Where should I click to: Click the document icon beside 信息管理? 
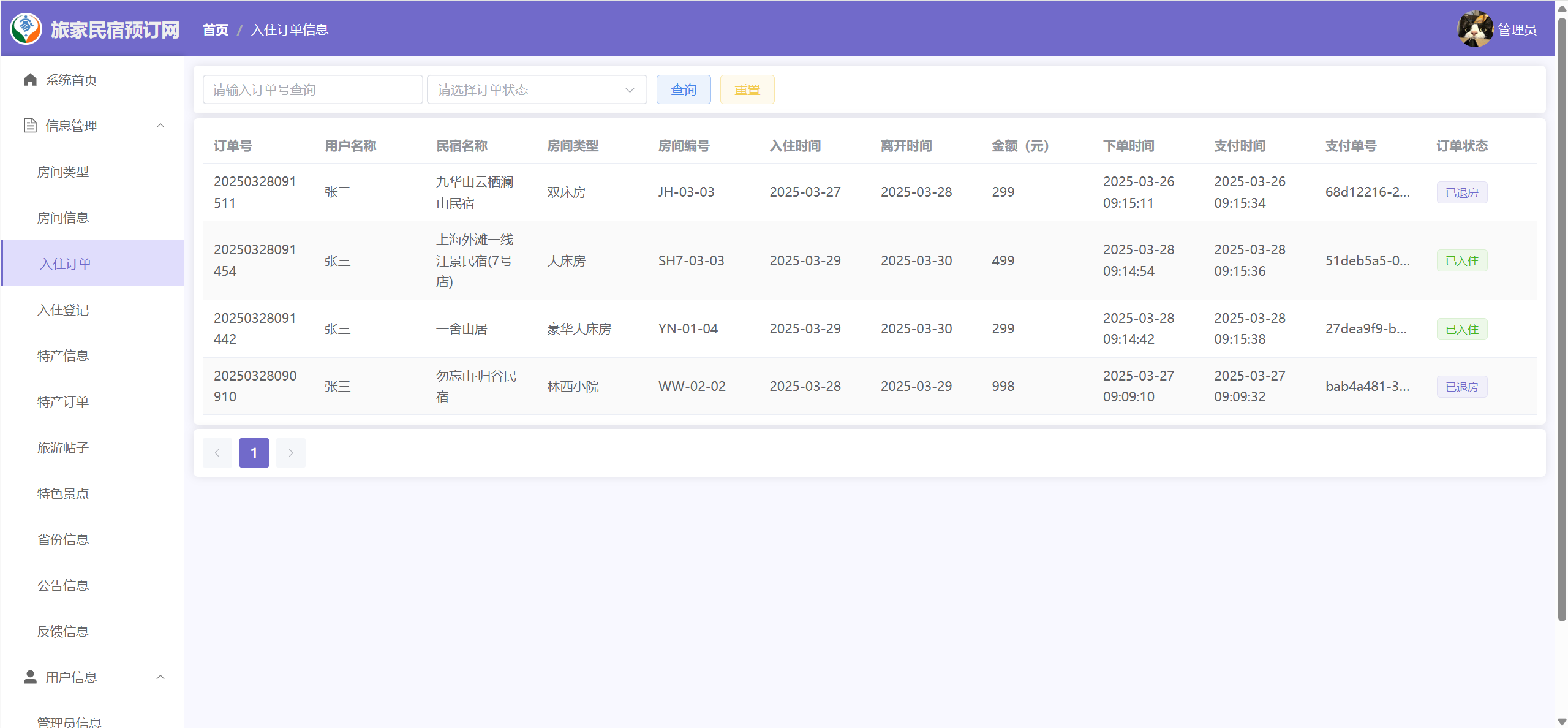[30, 126]
